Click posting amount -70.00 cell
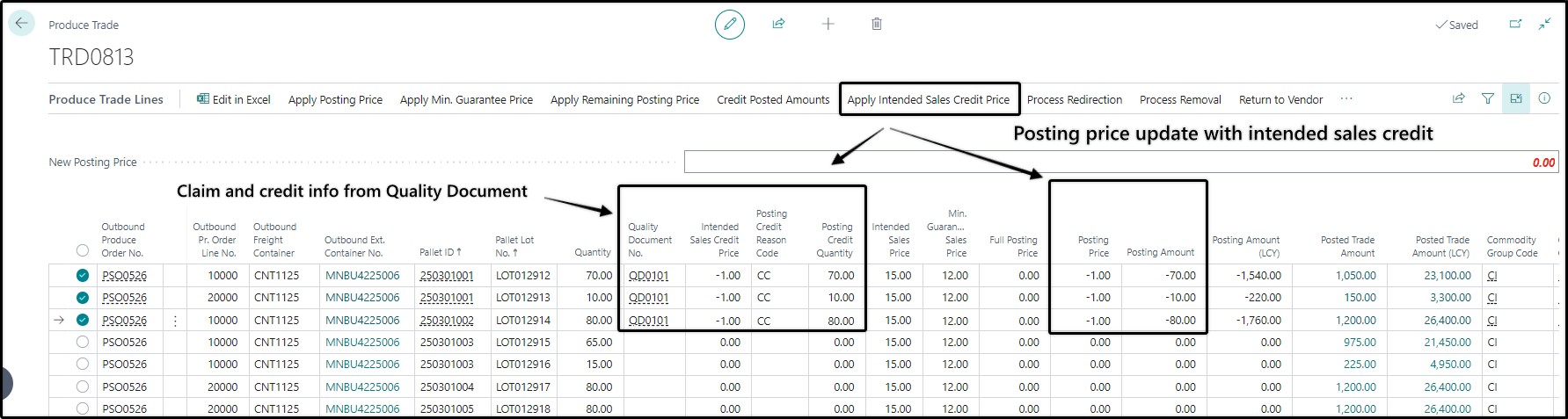Viewport: 1568px width, 419px height. coord(1180,275)
